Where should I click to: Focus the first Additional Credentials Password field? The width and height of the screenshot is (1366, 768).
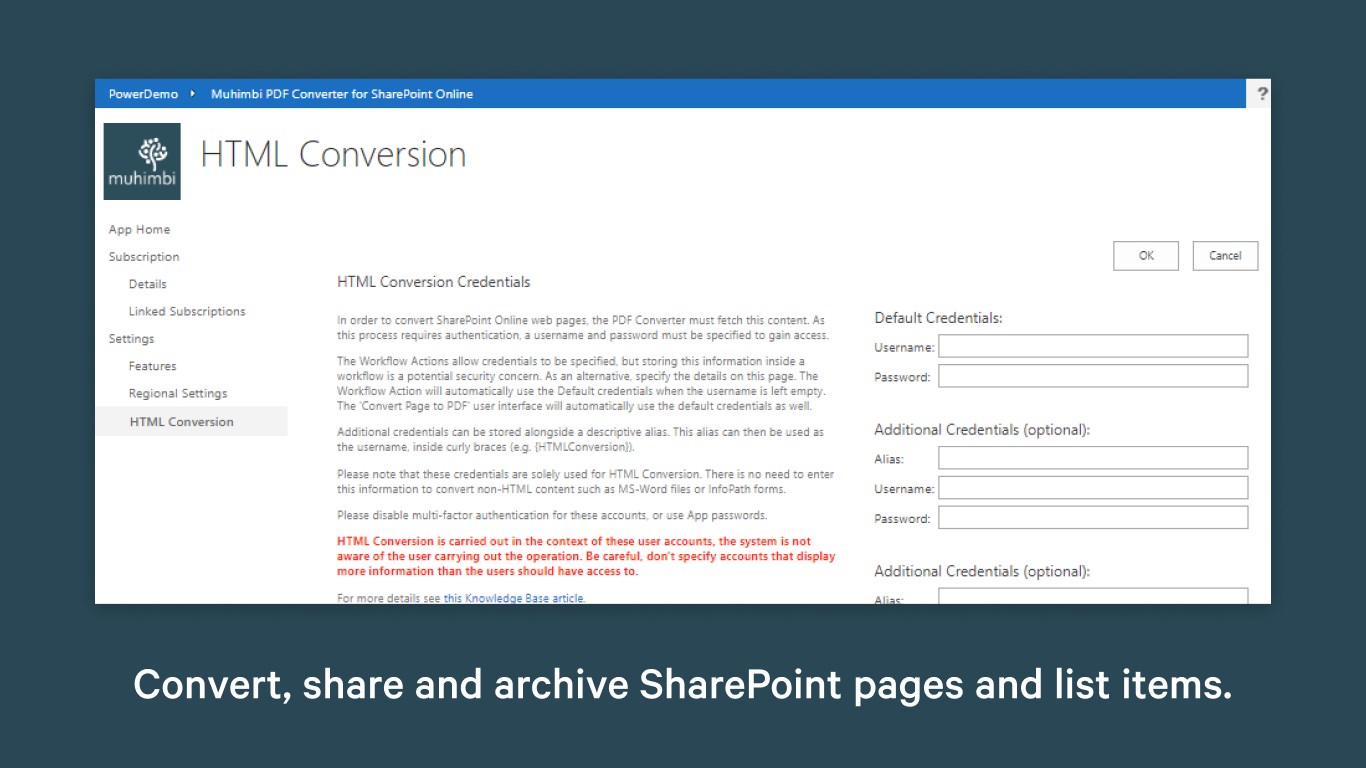[x=1093, y=518]
